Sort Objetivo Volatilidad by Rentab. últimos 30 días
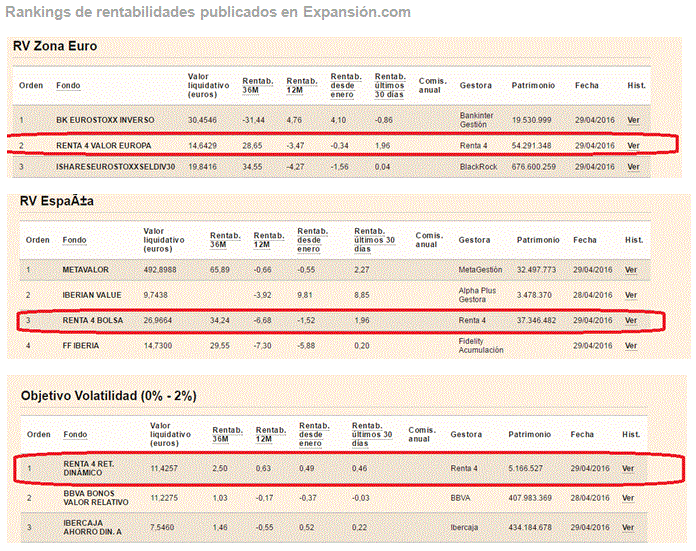The width and height of the screenshot is (696, 551). click(x=372, y=434)
